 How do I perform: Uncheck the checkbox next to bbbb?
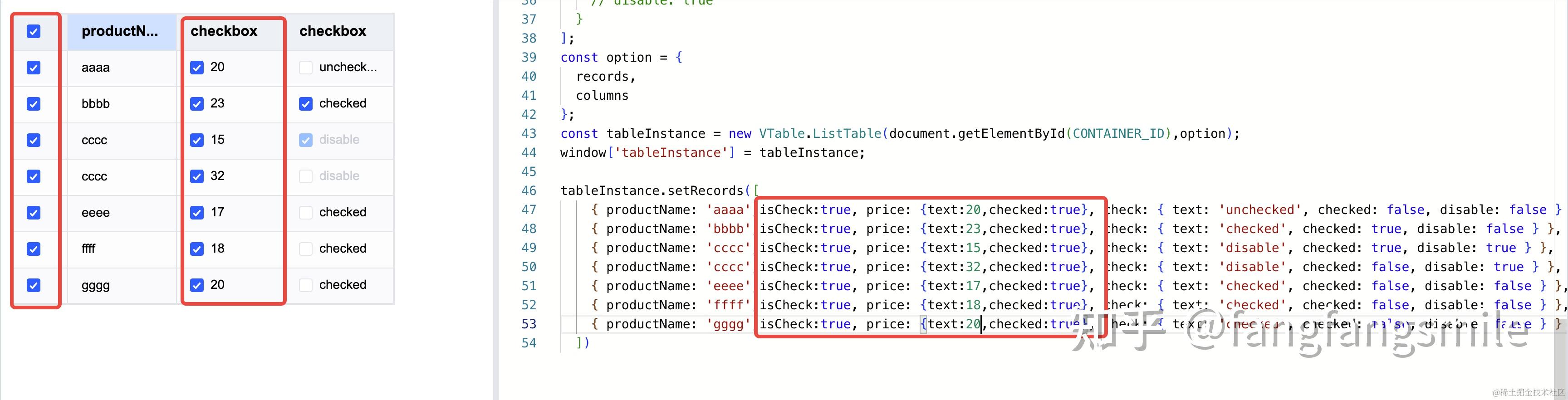point(34,103)
